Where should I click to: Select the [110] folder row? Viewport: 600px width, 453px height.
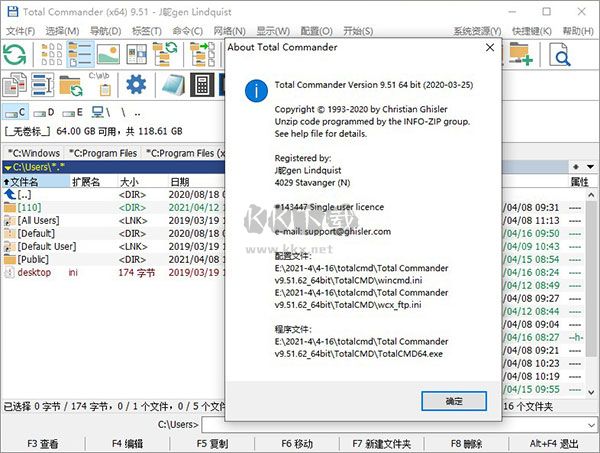click(114, 208)
